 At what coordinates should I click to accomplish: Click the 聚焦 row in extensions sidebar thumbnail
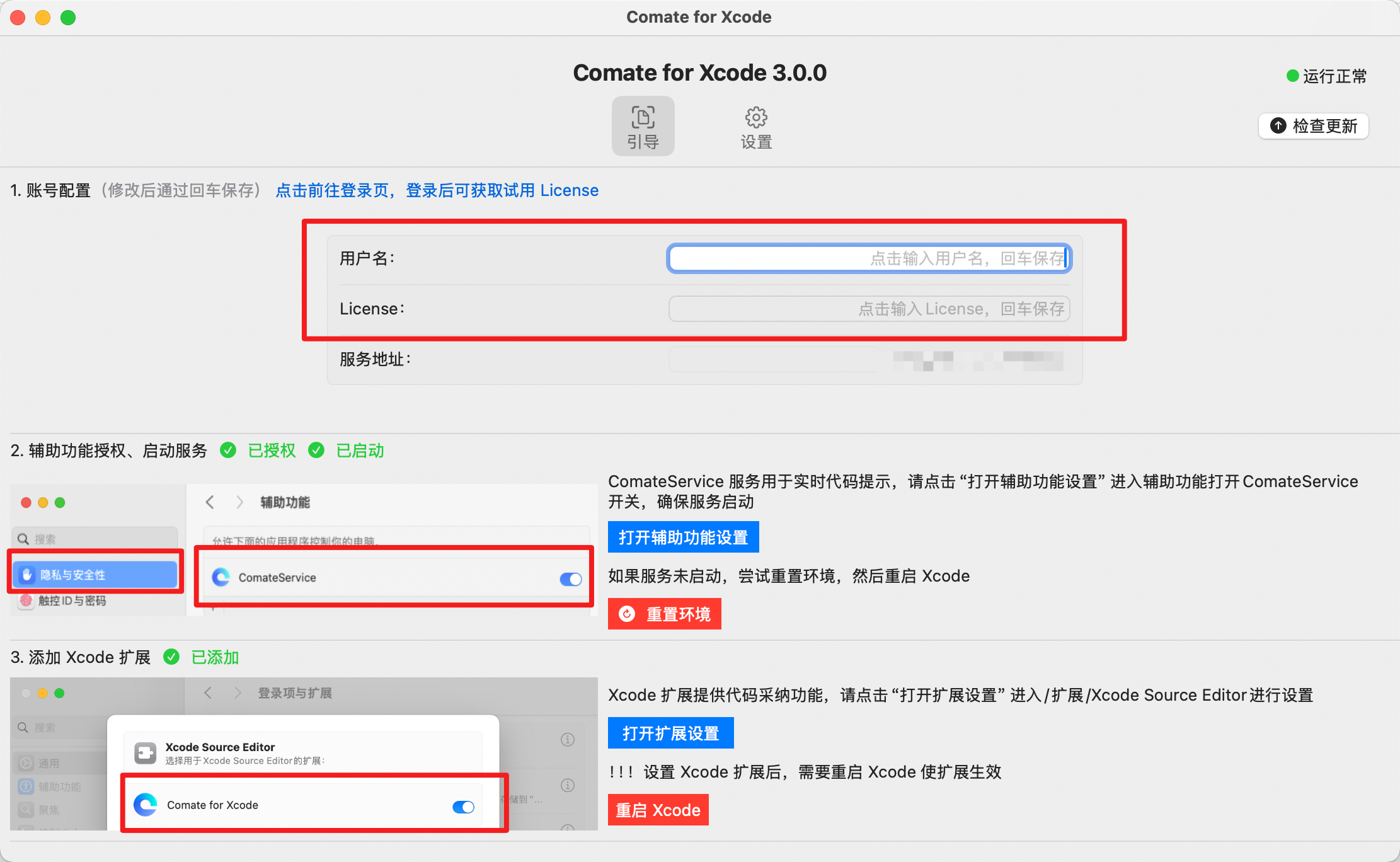click(x=59, y=810)
